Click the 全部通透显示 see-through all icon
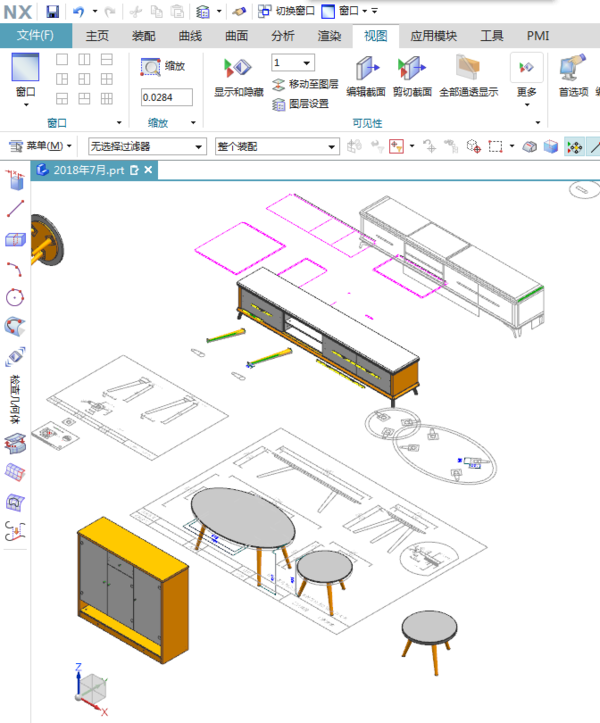 [x=469, y=77]
